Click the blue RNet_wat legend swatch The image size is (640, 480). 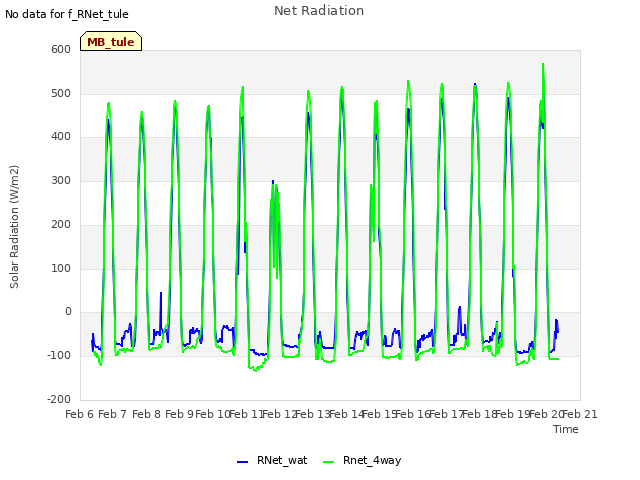point(242,462)
